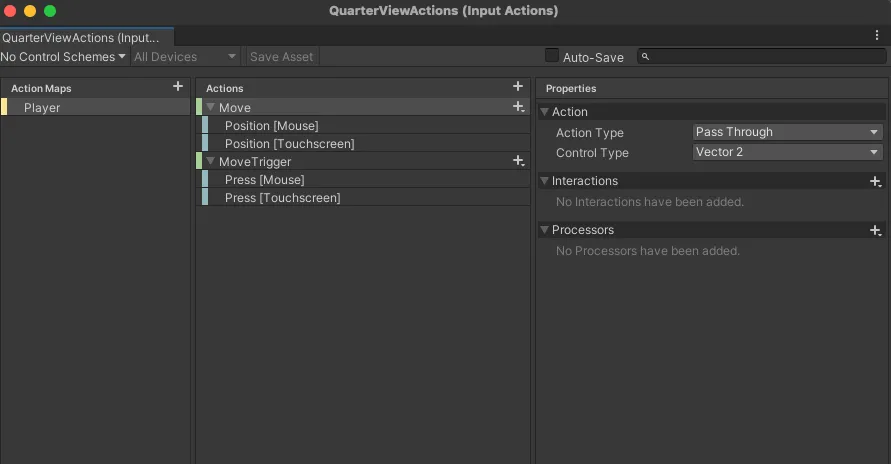
Task: Click the search magnifier icon
Action: point(646,56)
